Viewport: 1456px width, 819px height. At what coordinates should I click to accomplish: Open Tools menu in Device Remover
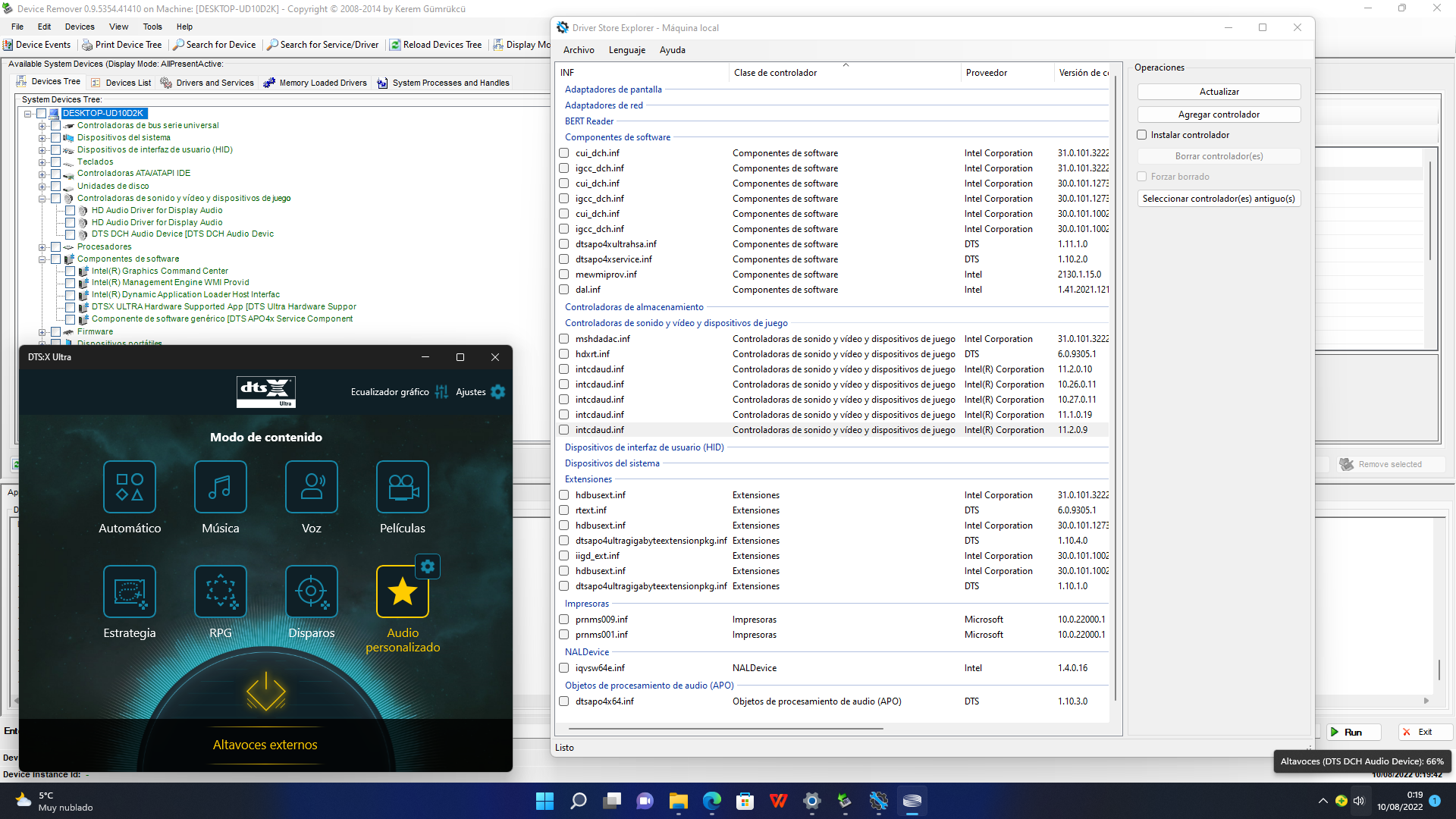tap(152, 27)
